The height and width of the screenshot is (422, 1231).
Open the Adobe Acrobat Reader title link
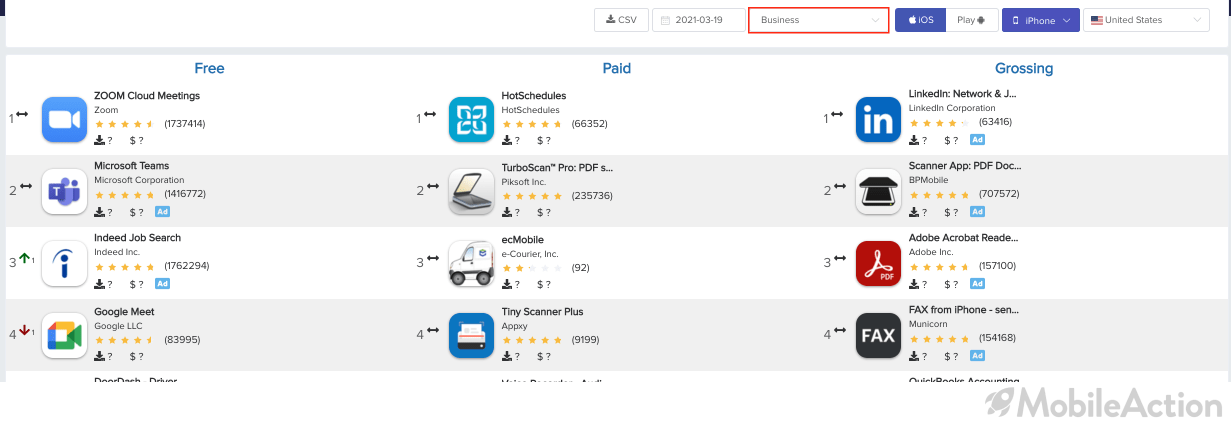pos(963,238)
